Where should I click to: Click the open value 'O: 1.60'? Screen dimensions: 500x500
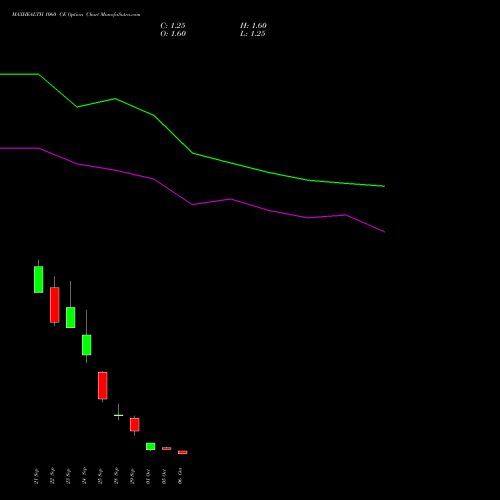point(173,34)
